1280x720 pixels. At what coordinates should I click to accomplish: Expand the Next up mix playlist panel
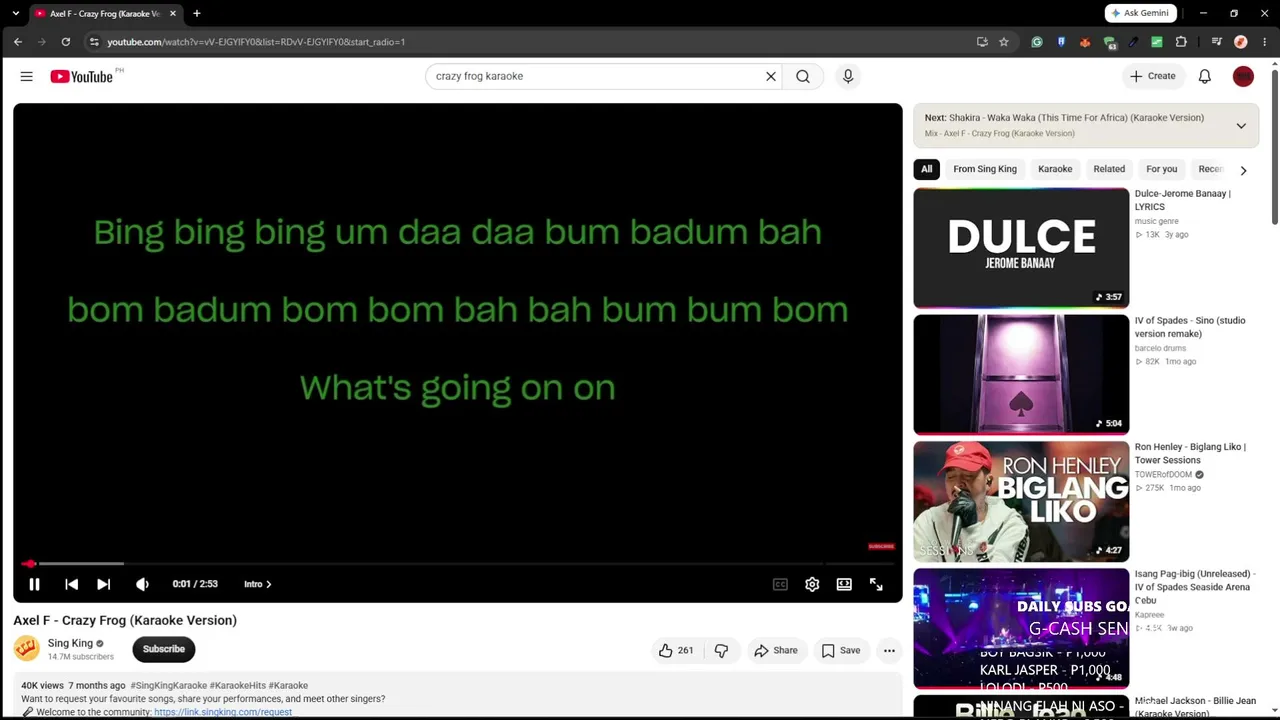pos(1241,126)
